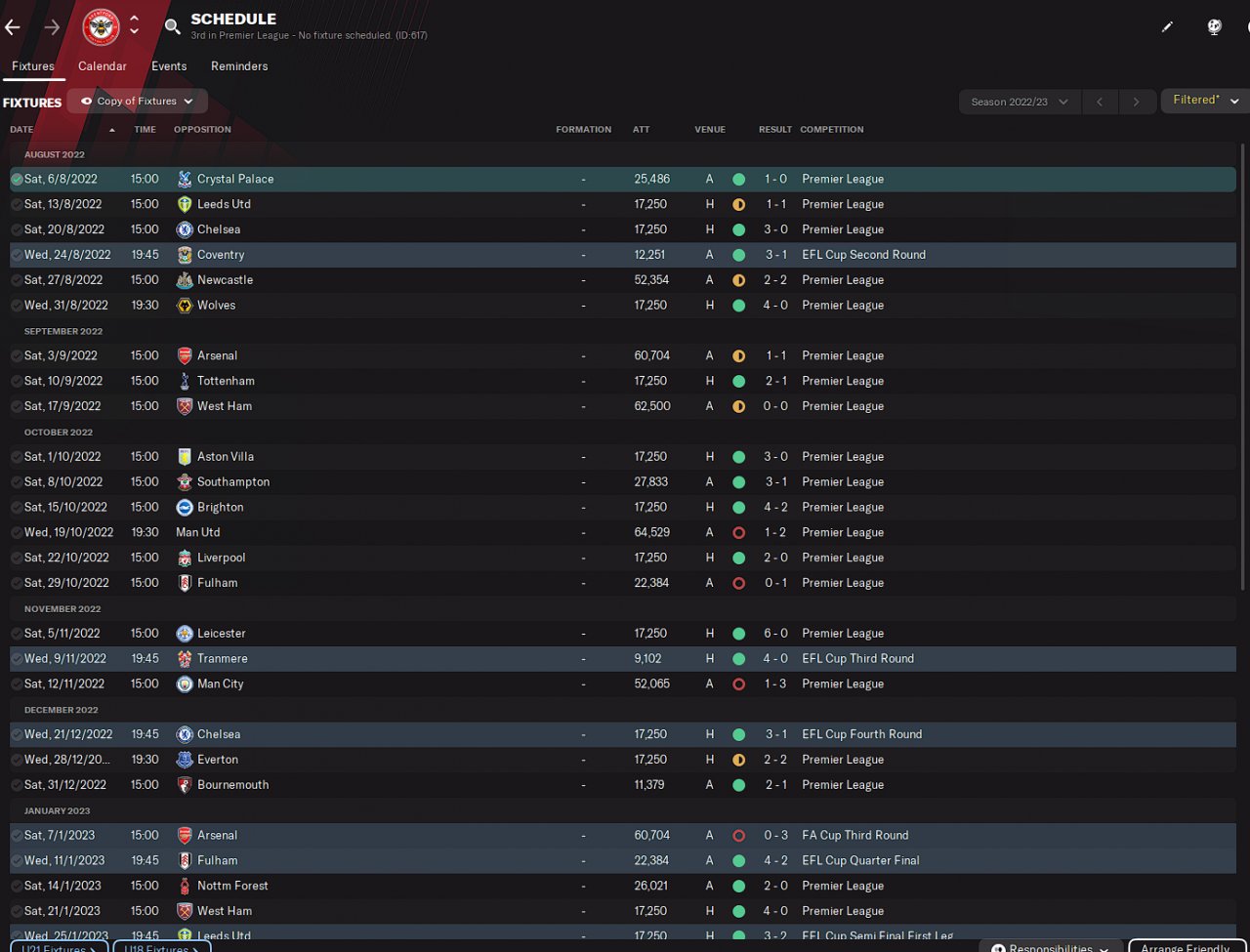Go to the next season with the right chevron

pyautogui.click(x=1136, y=102)
